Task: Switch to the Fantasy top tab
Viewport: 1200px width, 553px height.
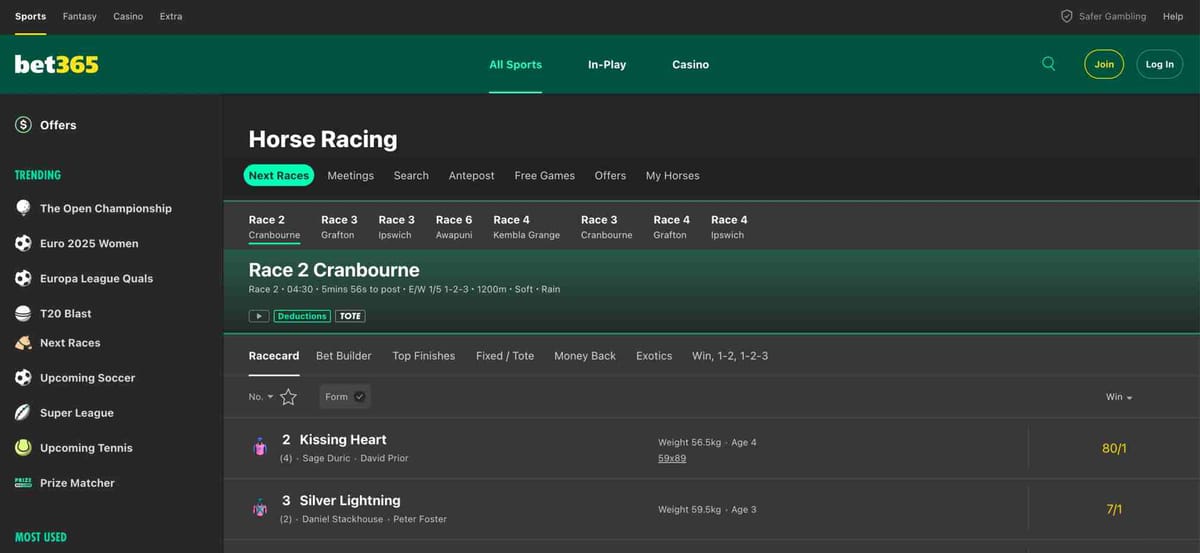Action: [x=79, y=16]
